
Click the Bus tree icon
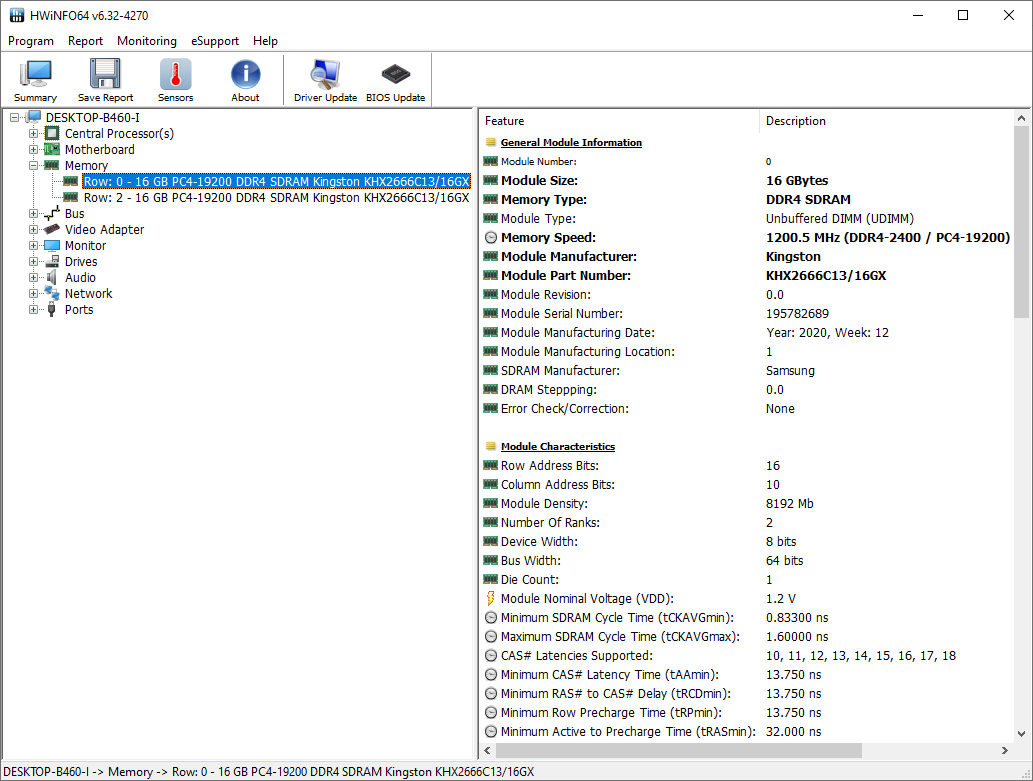(52, 214)
